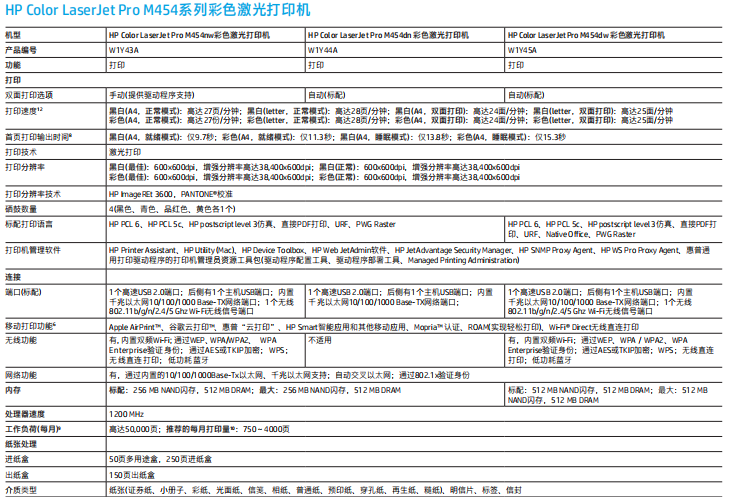The image size is (731, 497).
Task: Click the M454dw model column header
Action: pyautogui.click(x=586, y=35)
